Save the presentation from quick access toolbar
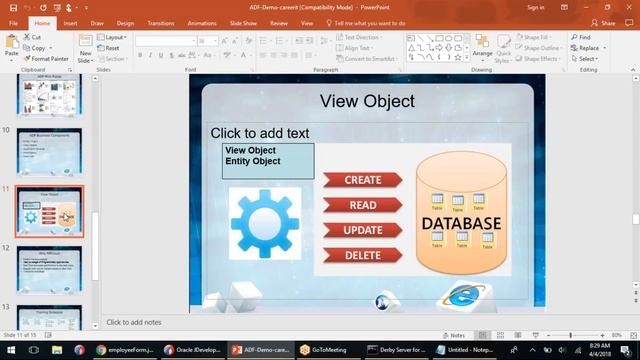 coord(13,8)
